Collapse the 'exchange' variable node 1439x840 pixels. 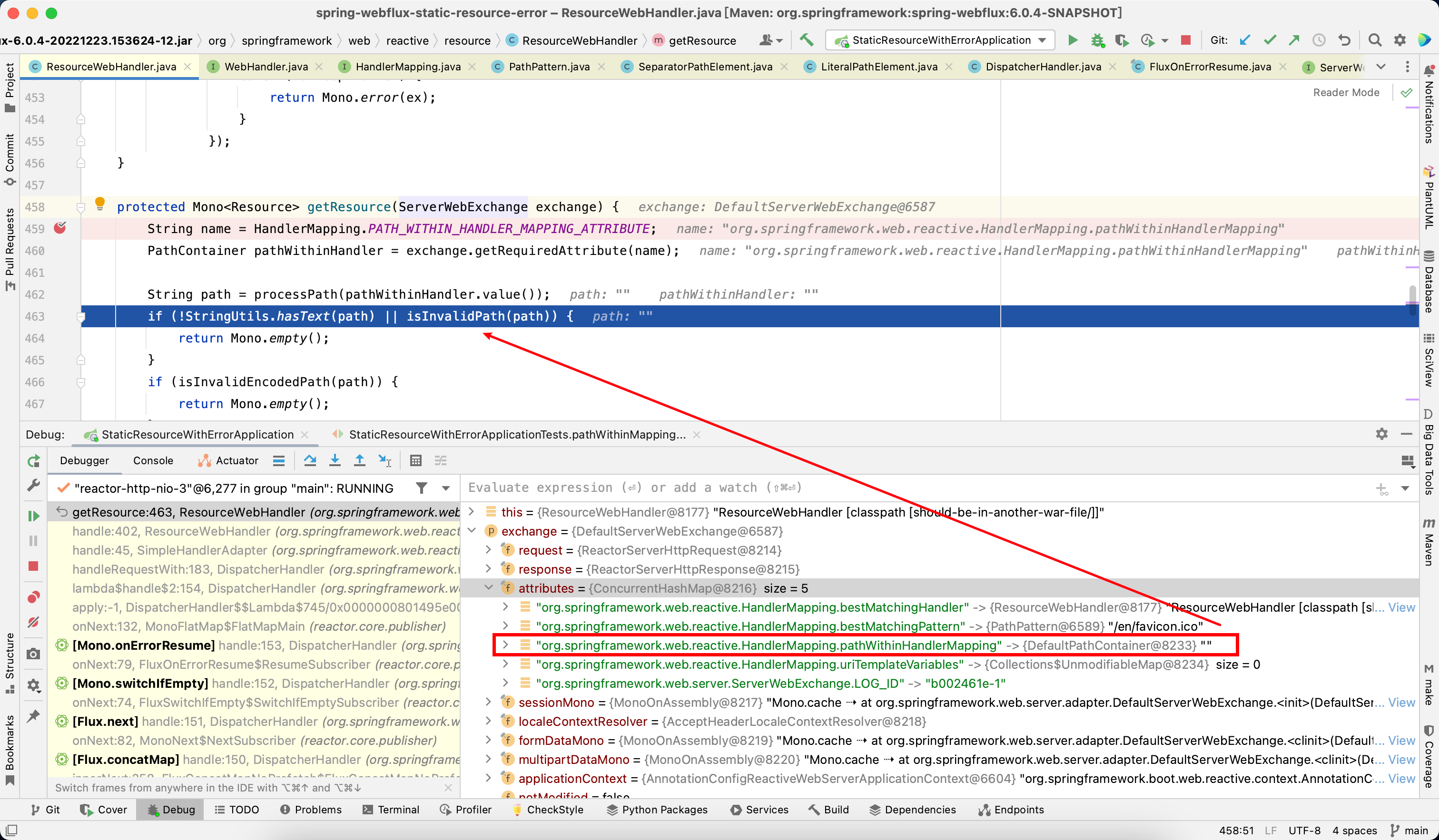pyautogui.click(x=471, y=531)
